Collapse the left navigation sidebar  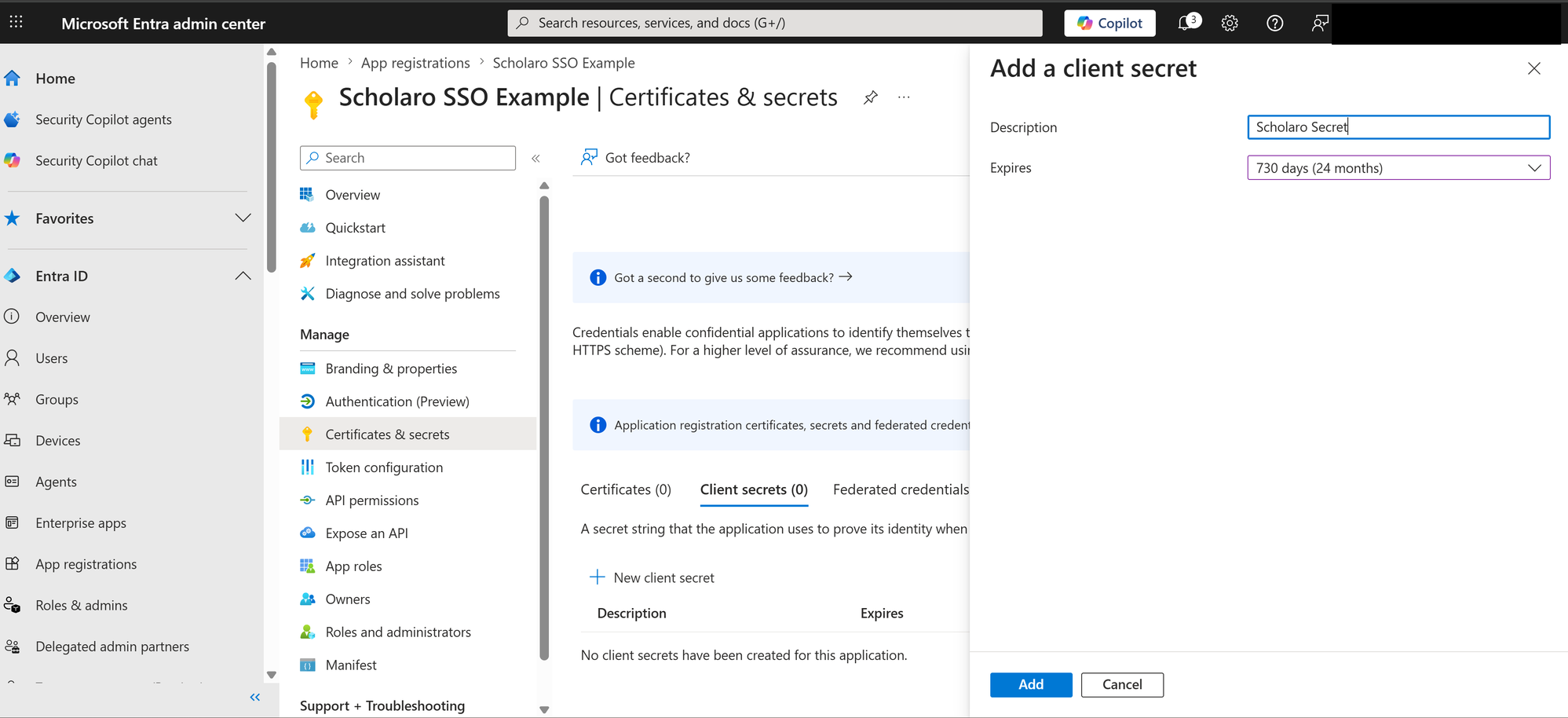point(254,697)
